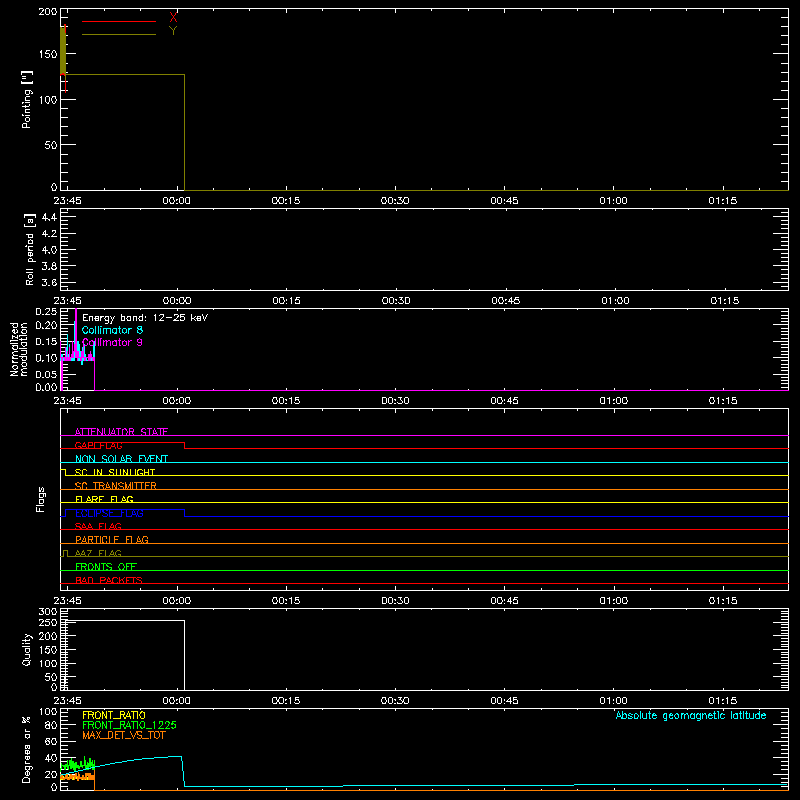Select the NON_SOLAR_EVENT flag label
Viewport: 800px width, 800px height.
(x=121, y=459)
